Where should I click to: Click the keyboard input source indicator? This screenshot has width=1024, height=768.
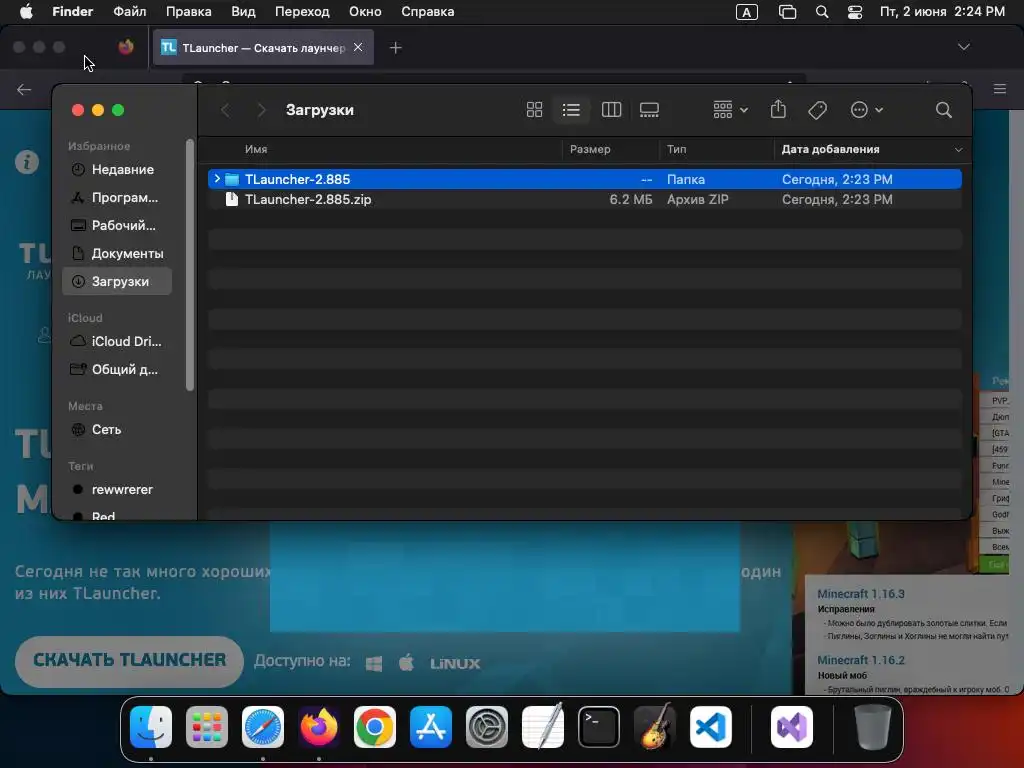746,12
